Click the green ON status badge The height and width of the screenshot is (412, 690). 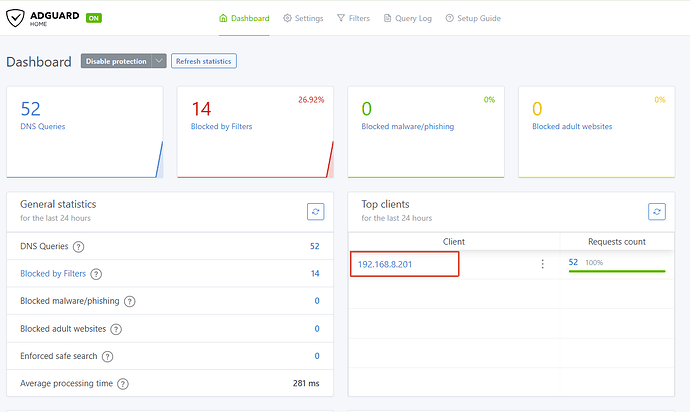94,18
